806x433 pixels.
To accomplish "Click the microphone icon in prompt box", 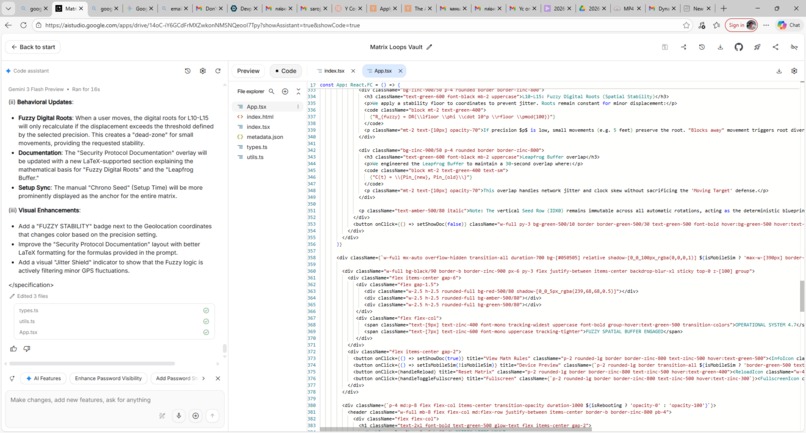I will tap(179, 416).
